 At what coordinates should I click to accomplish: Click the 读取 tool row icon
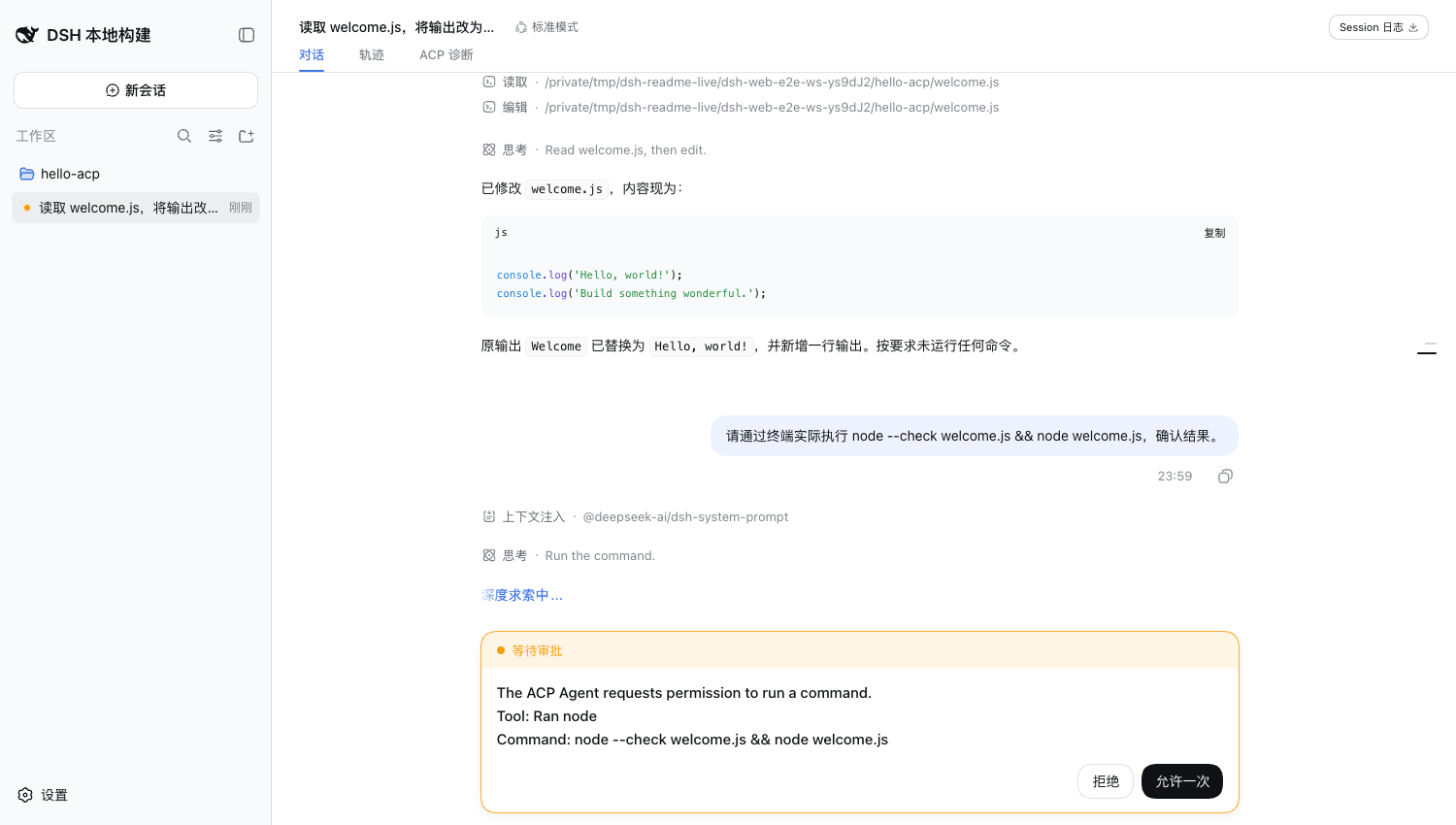click(489, 82)
